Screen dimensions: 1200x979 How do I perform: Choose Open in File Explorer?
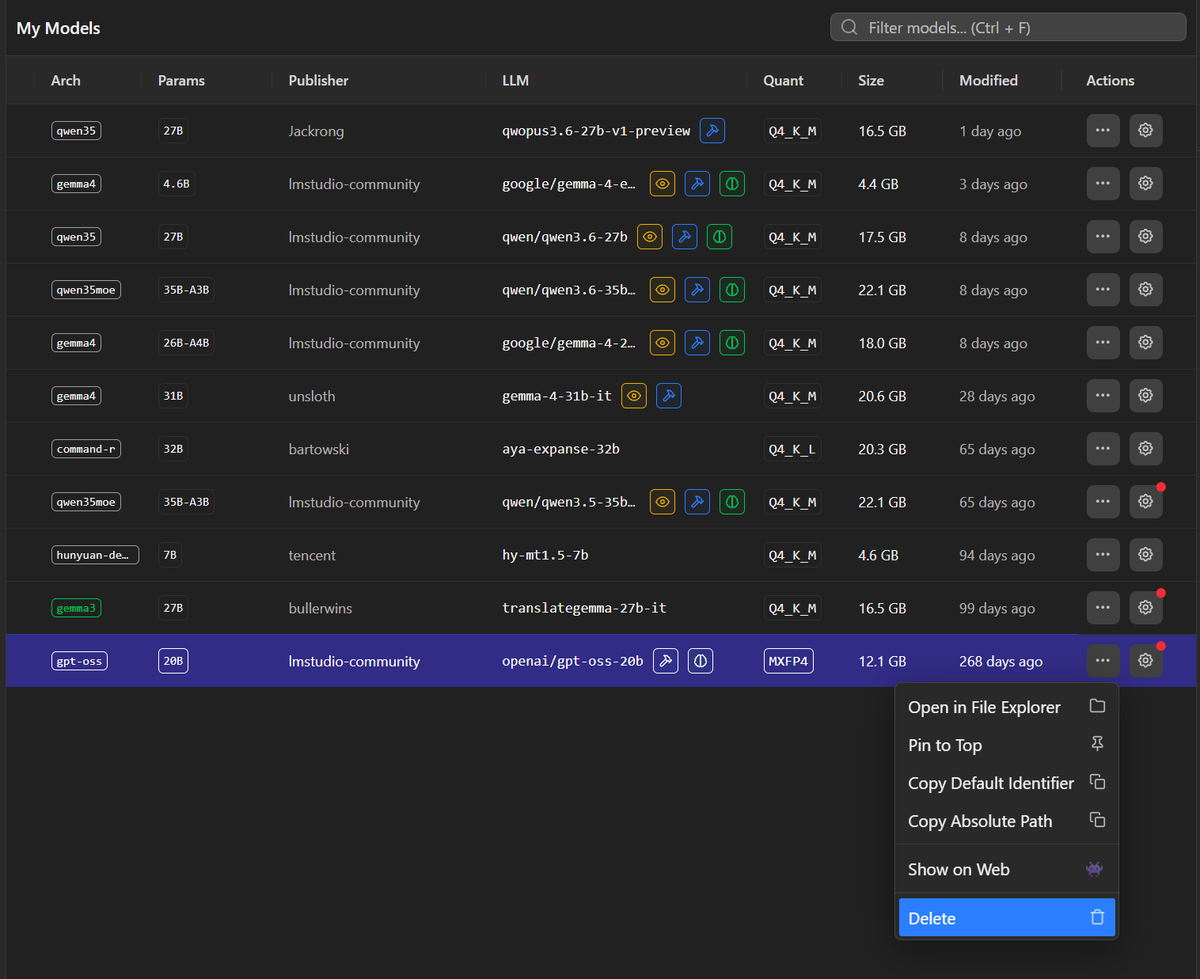[x=1007, y=707]
